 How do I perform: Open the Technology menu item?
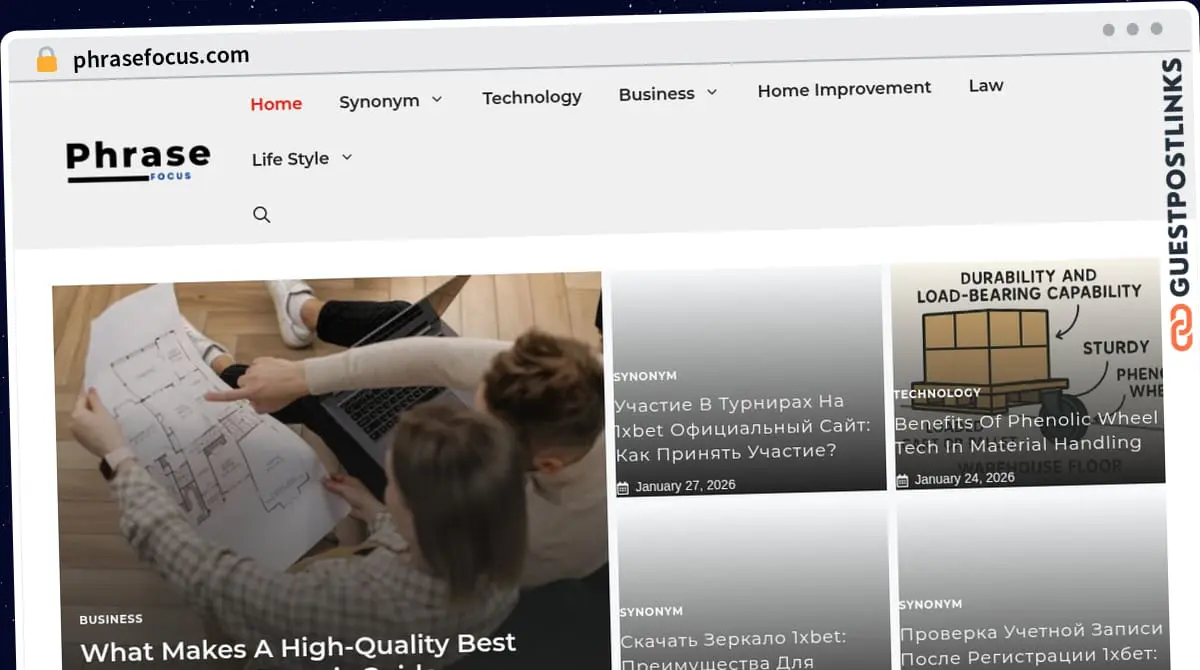(532, 97)
